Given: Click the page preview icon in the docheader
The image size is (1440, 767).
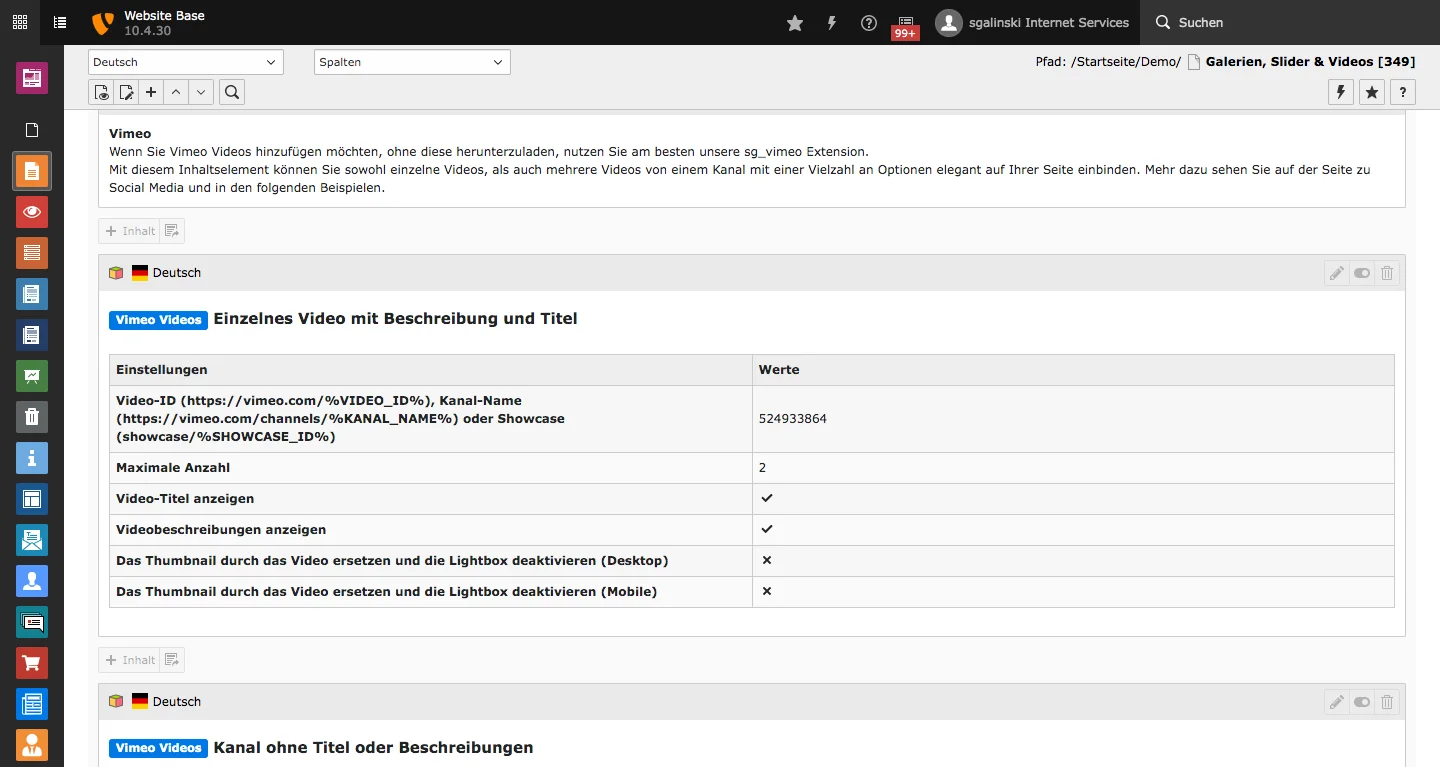Looking at the screenshot, I should [x=101, y=91].
